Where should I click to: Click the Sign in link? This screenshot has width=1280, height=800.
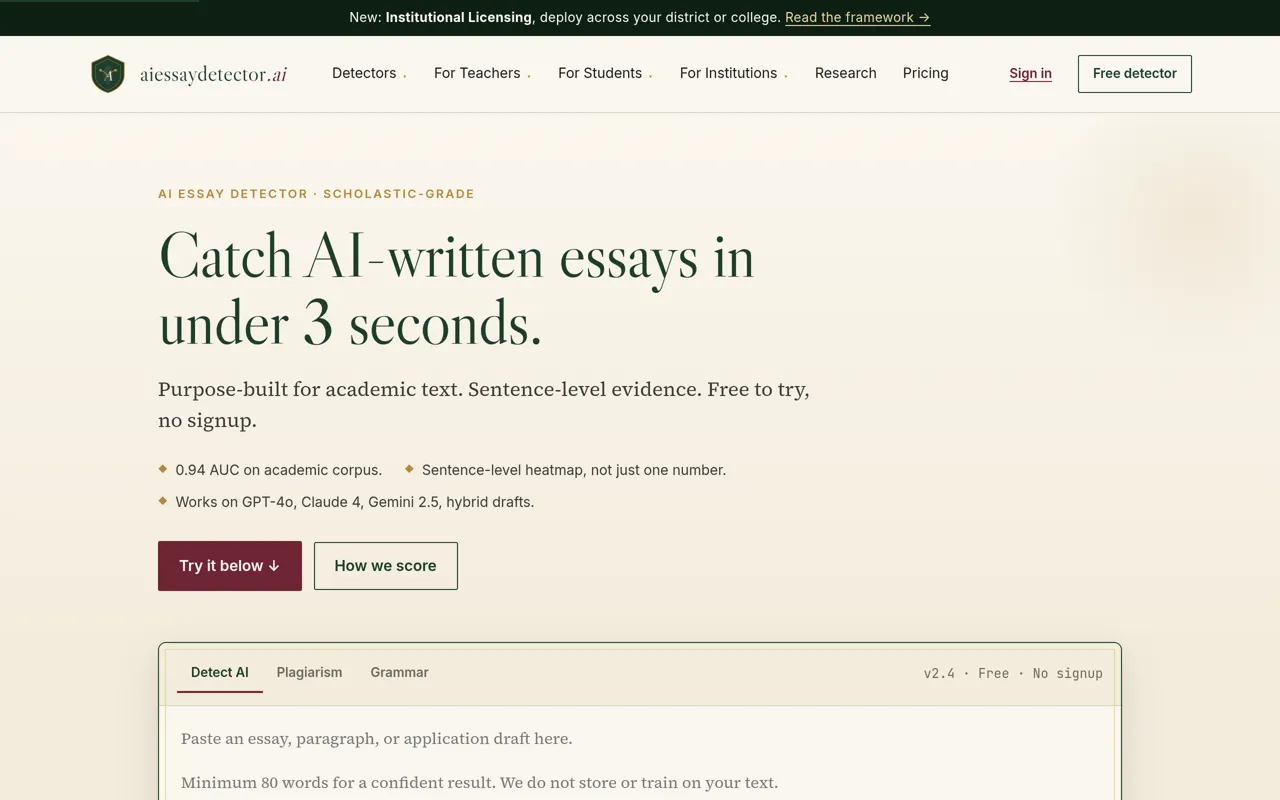[x=1030, y=73]
